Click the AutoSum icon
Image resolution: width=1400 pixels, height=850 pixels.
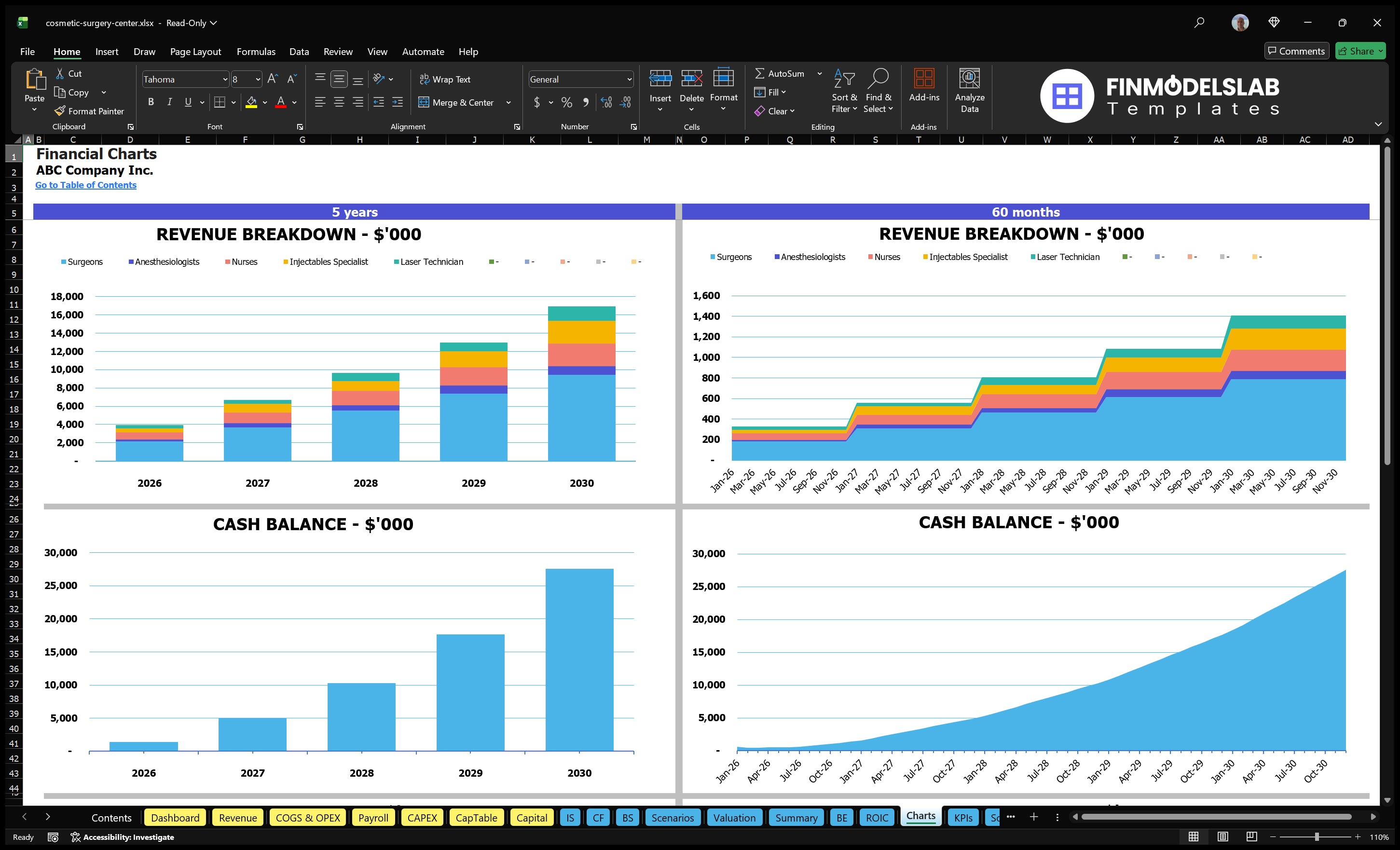tap(761, 73)
